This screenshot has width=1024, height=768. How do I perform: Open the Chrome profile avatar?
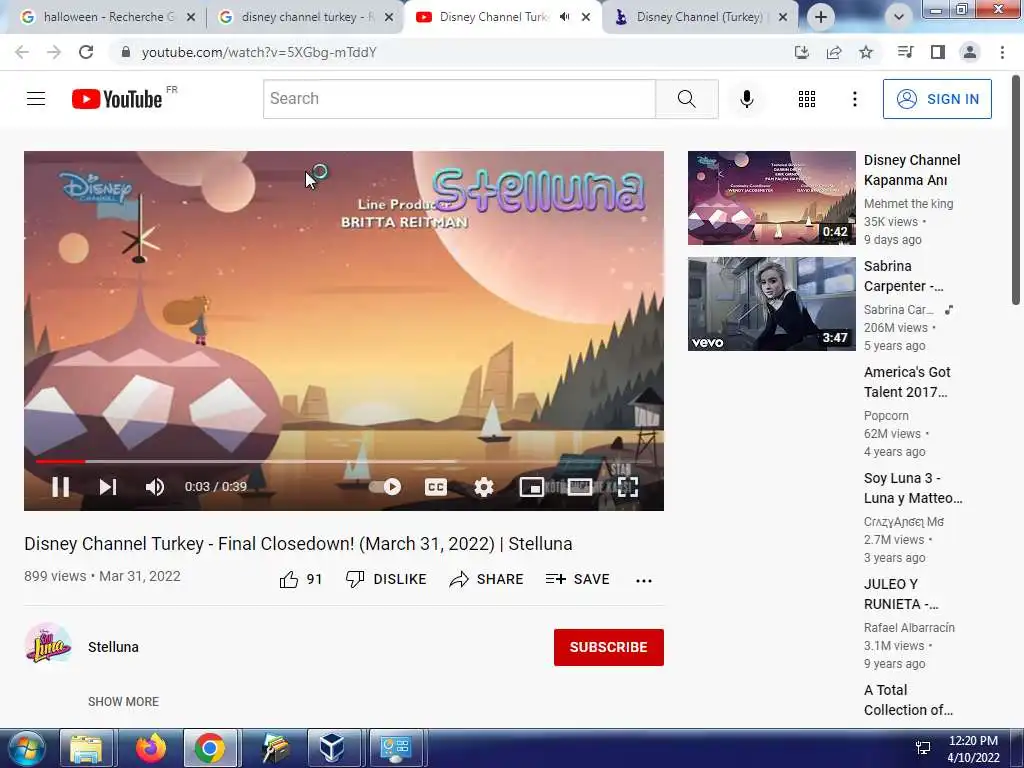970,52
